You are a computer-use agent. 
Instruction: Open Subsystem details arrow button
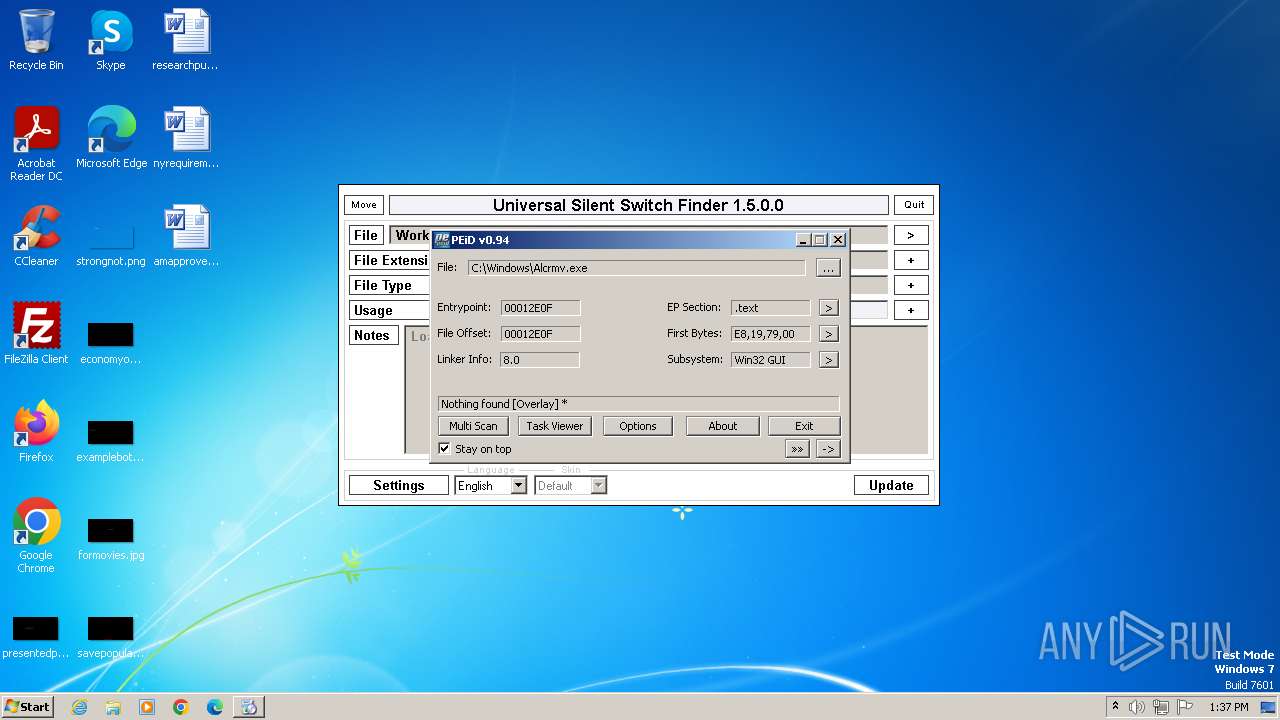coord(828,360)
